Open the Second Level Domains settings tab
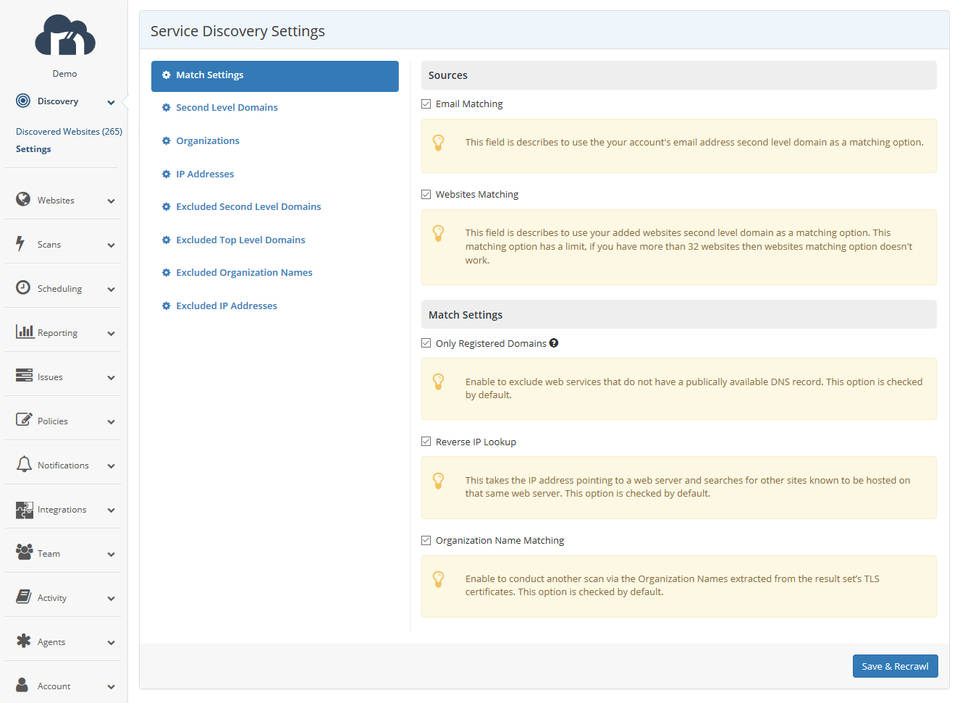The height and width of the screenshot is (703, 960). click(226, 108)
